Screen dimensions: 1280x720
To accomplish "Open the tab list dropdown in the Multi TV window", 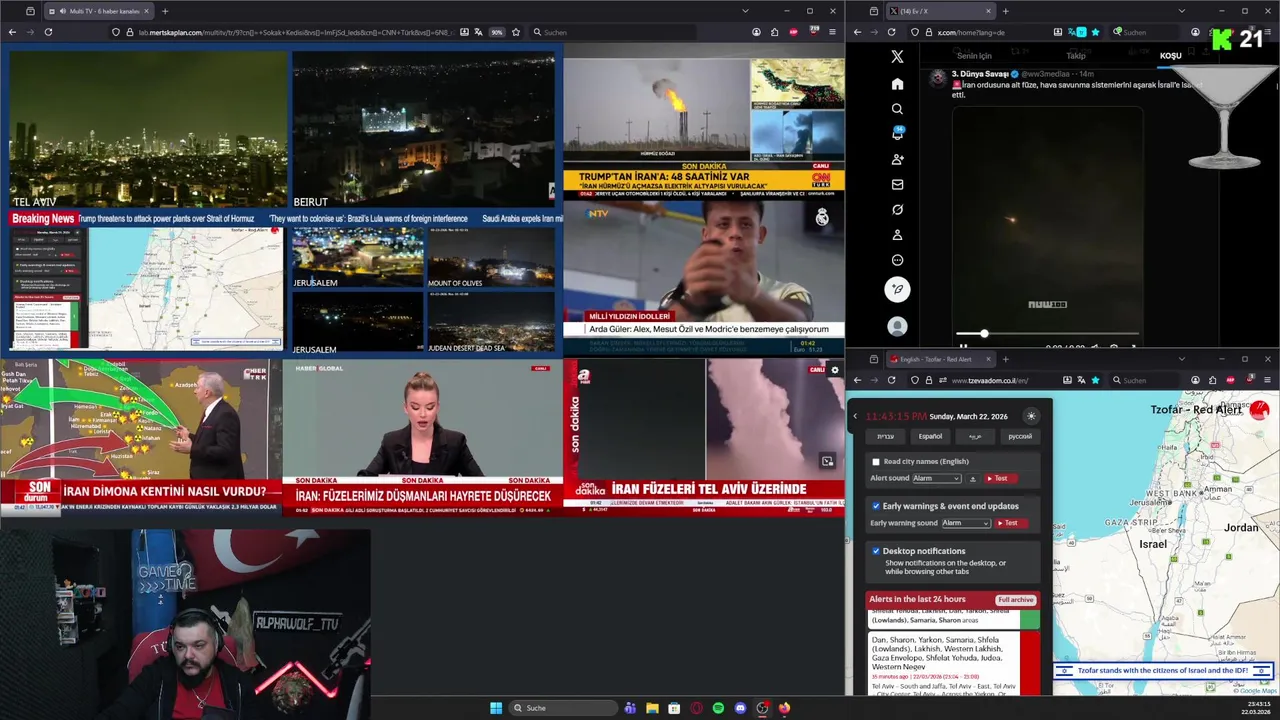I will pos(745,11).
